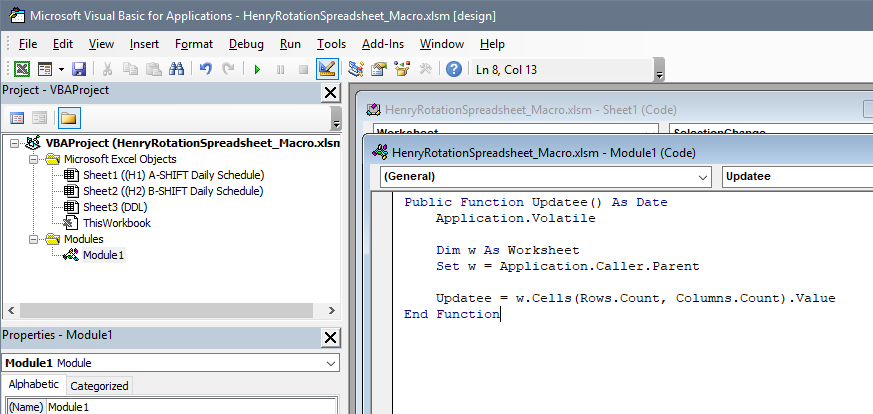Click the Paste clipboard icon
The width and height of the screenshot is (873, 414).
click(154, 70)
